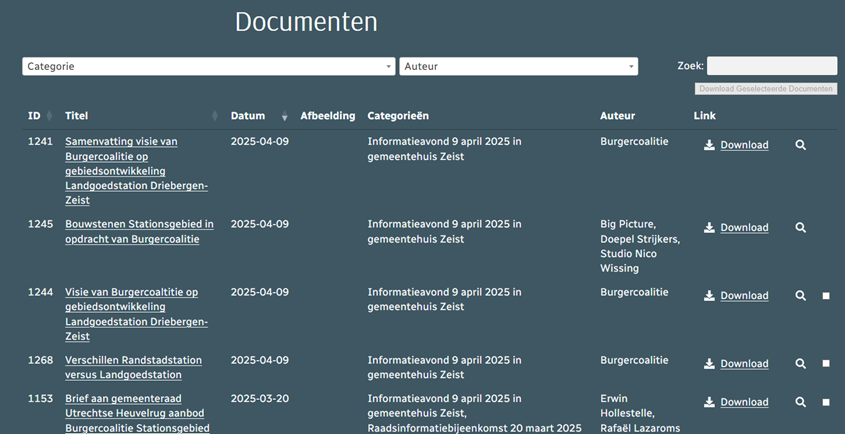This screenshot has height=434, width=845.
Task: Sort the table by Datum column
Action: [259, 116]
